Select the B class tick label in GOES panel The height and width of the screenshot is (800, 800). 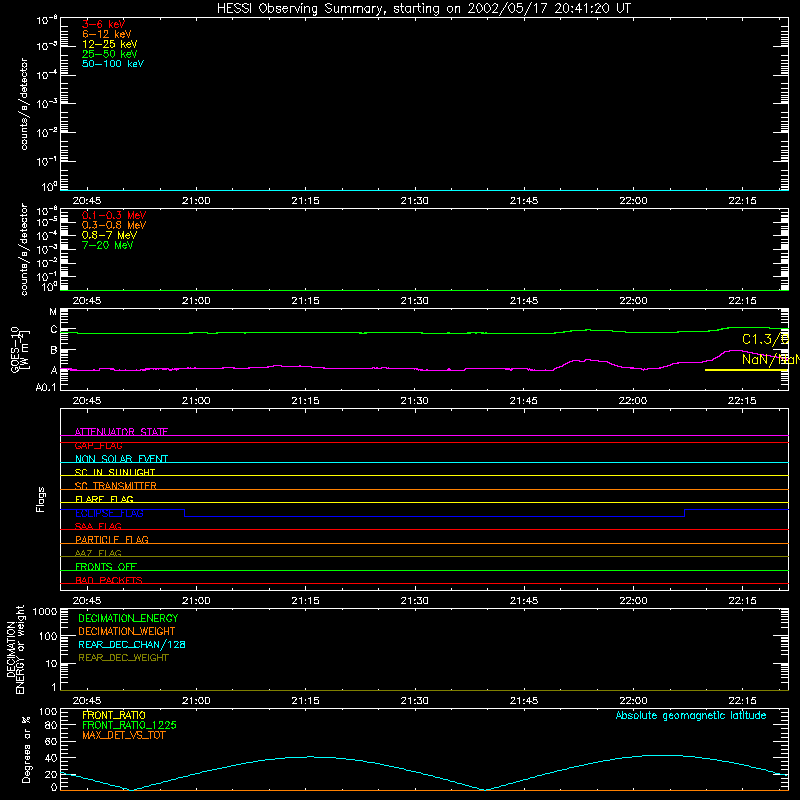click(x=54, y=350)
